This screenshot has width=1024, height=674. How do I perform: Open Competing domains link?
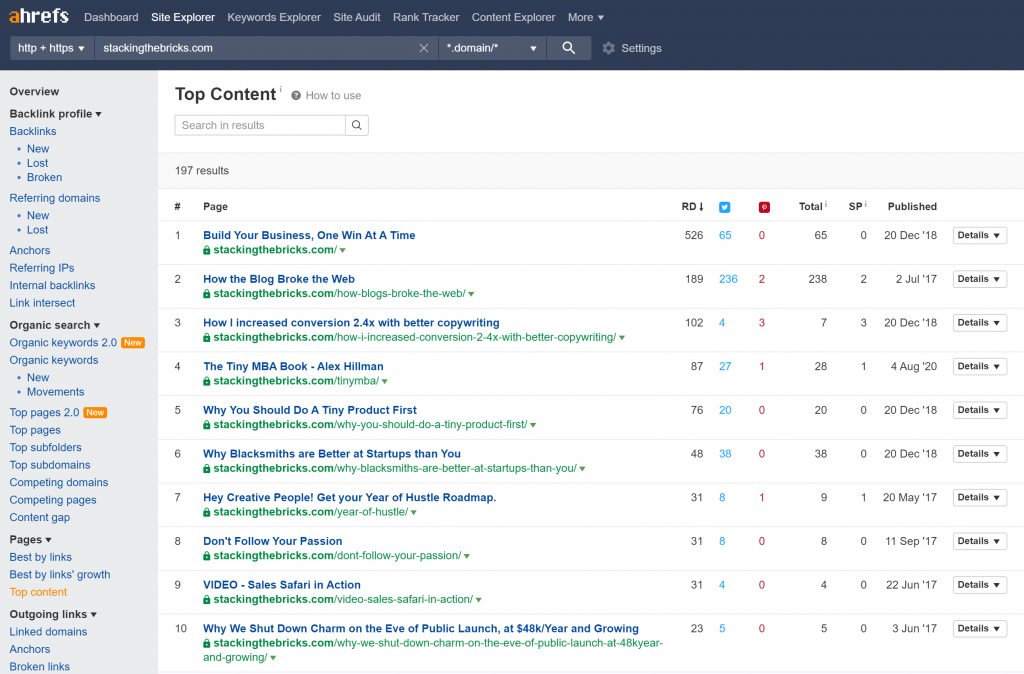pos(59,482)
